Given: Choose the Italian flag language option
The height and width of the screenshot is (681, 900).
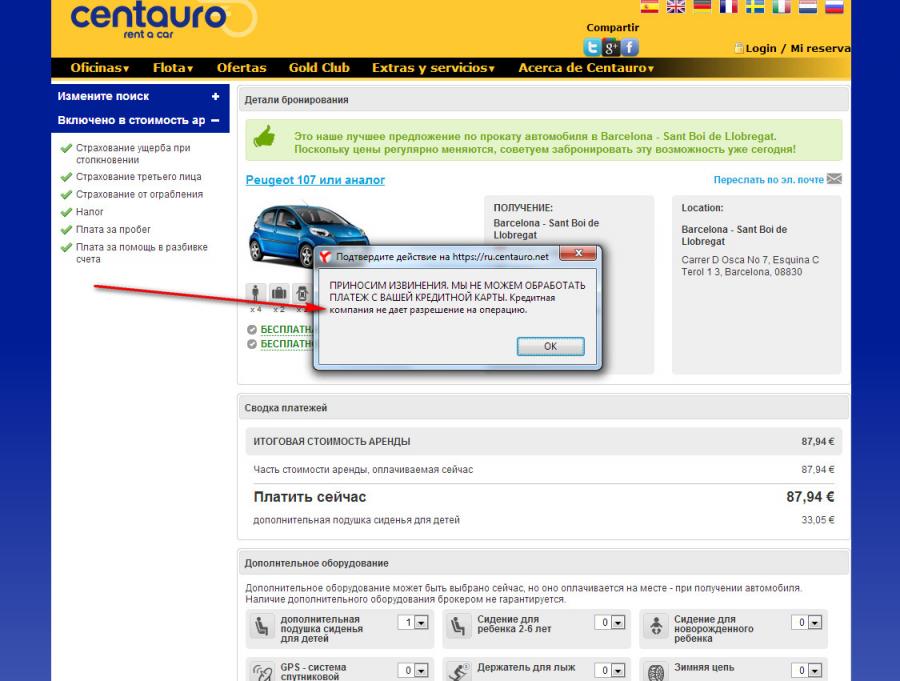Looking at the screenshot, I should point(781,6).
